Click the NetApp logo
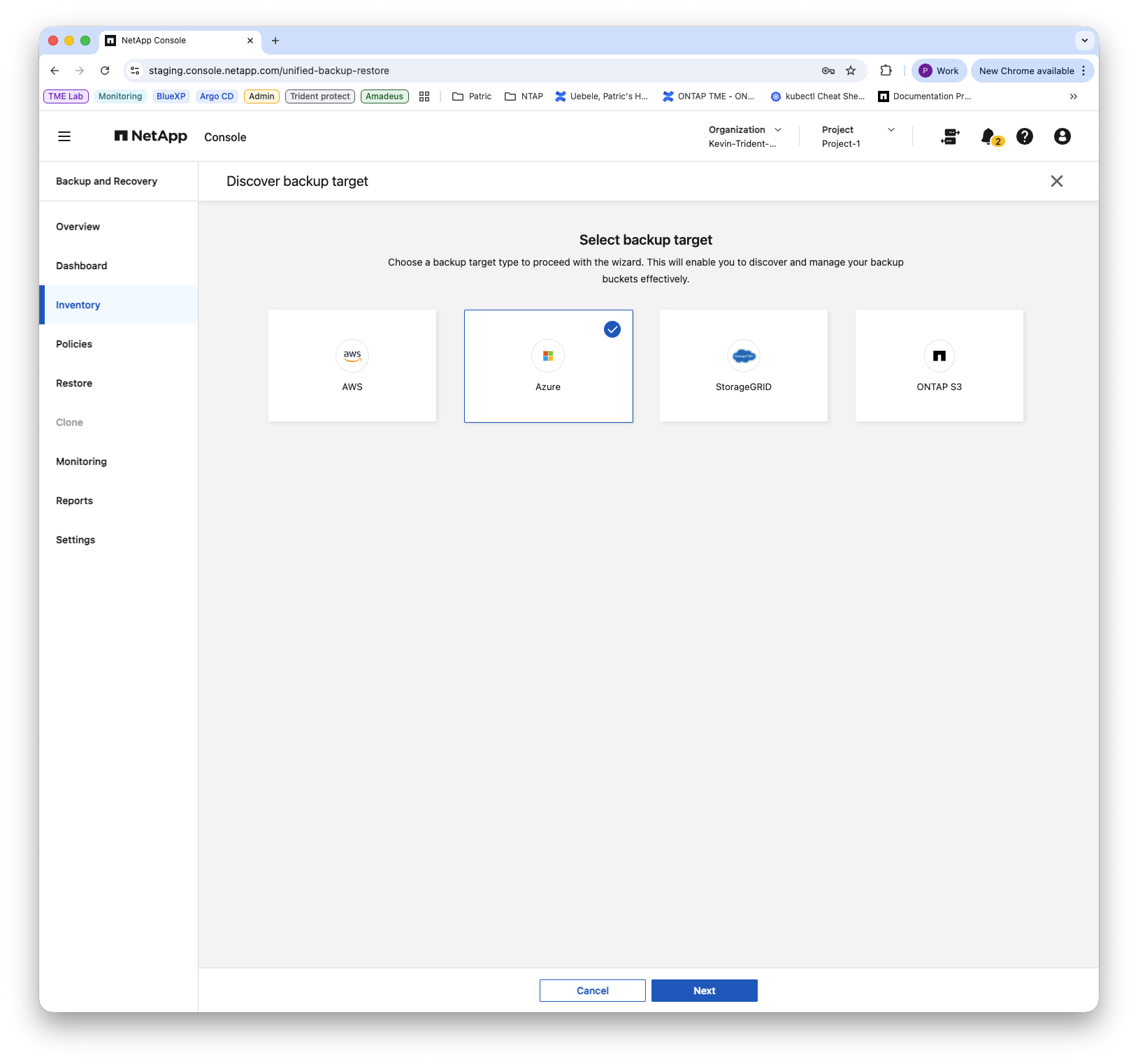Viewport: 1138px width, 1064px height. coord(151,136)
